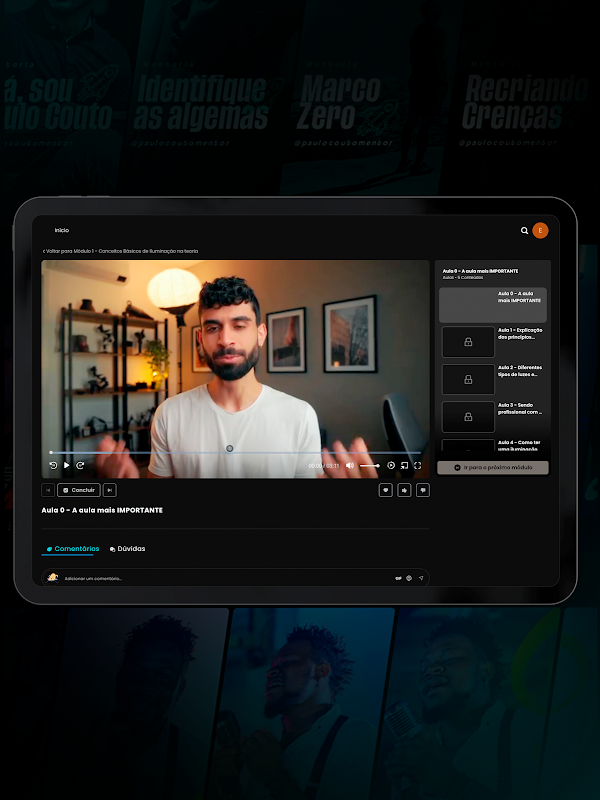Click Ir para o próximo módulo button
Viewport: 600px width, 800px height.
493,467
